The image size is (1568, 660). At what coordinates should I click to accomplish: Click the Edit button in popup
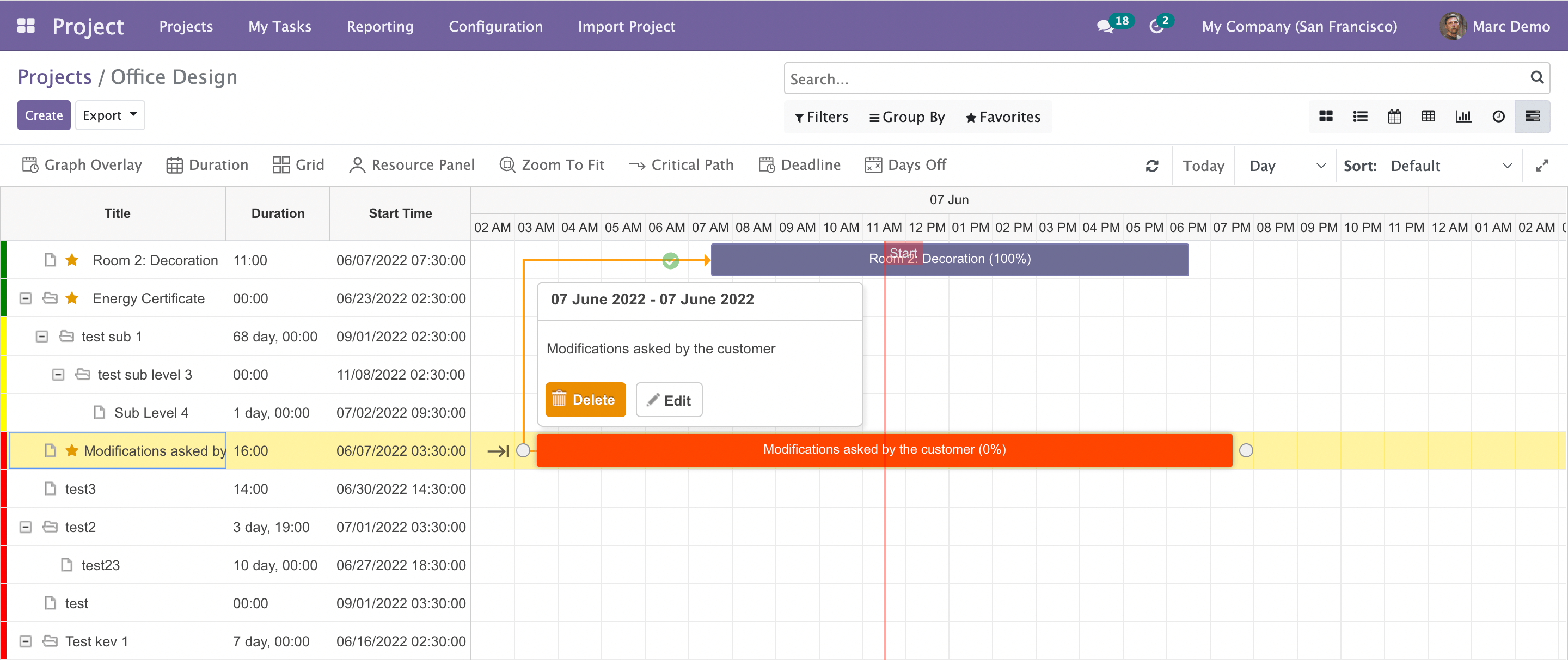pos(669,400)
